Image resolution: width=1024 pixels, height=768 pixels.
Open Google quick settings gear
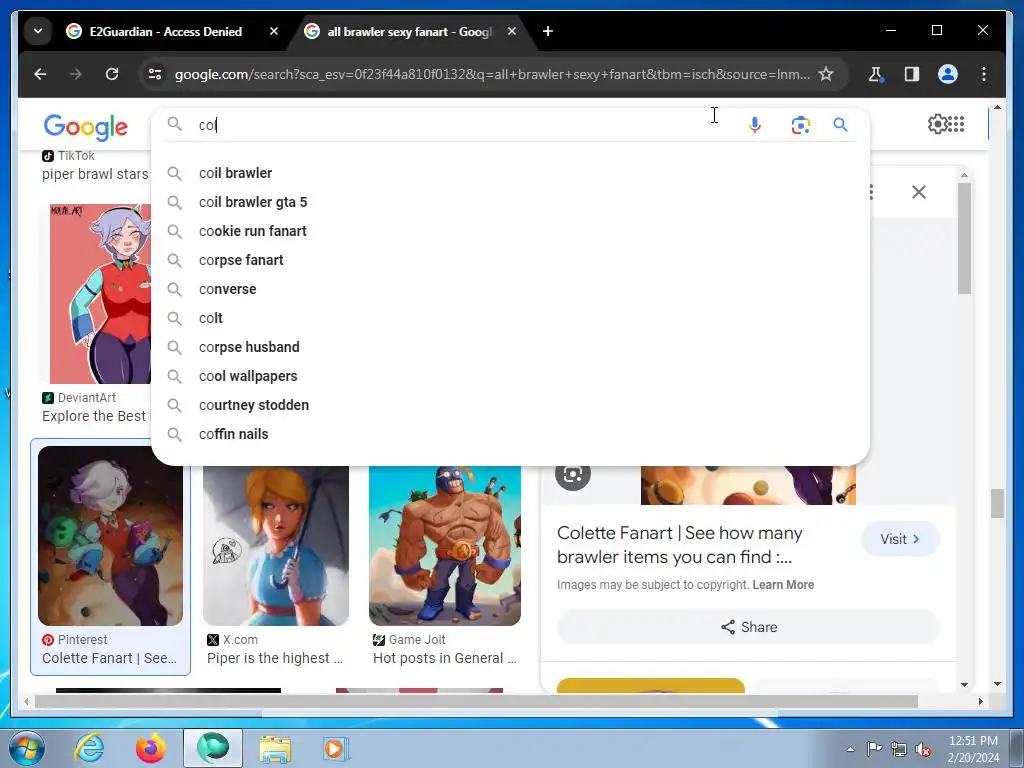tap(937, 124)
